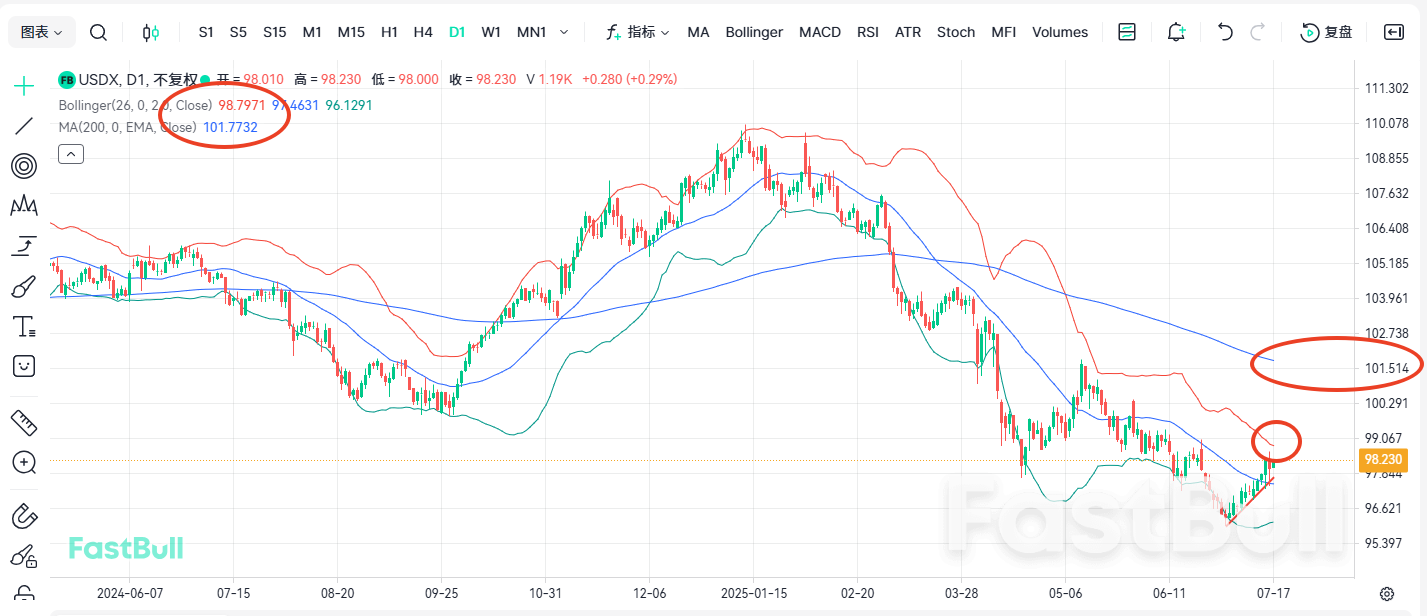Toggle the chart layout panel icon
Image resolution: width=1427 pixels, height=616 pixels.
(x=1127, y=32)
